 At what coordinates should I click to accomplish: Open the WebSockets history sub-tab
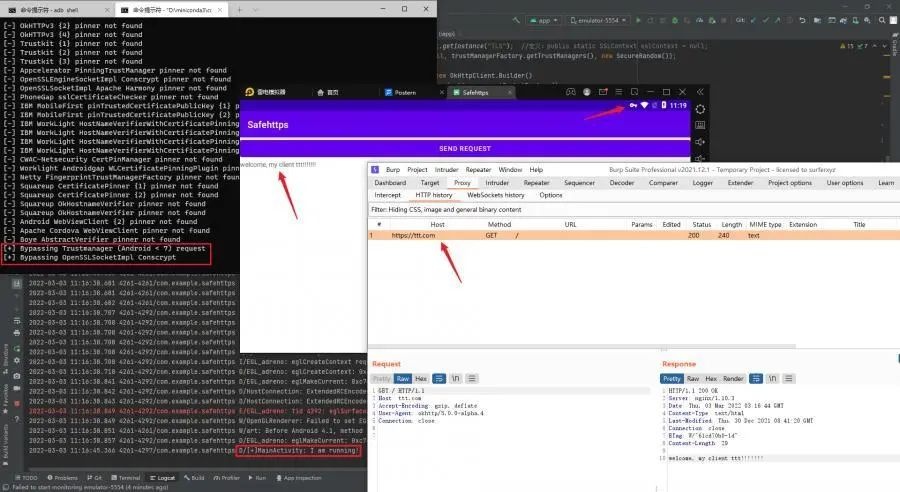[x=495, y=195]
